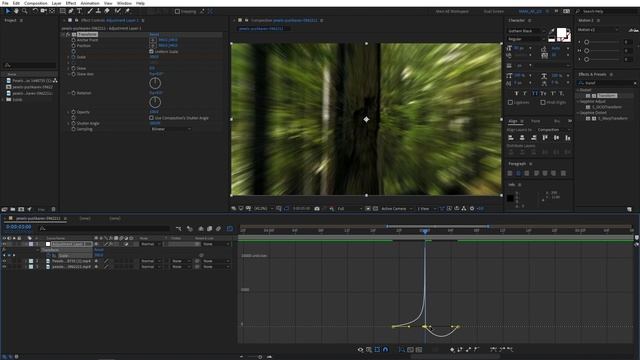
Task: Click the current time indicator on ruler
Action: [x=425, y=231]
